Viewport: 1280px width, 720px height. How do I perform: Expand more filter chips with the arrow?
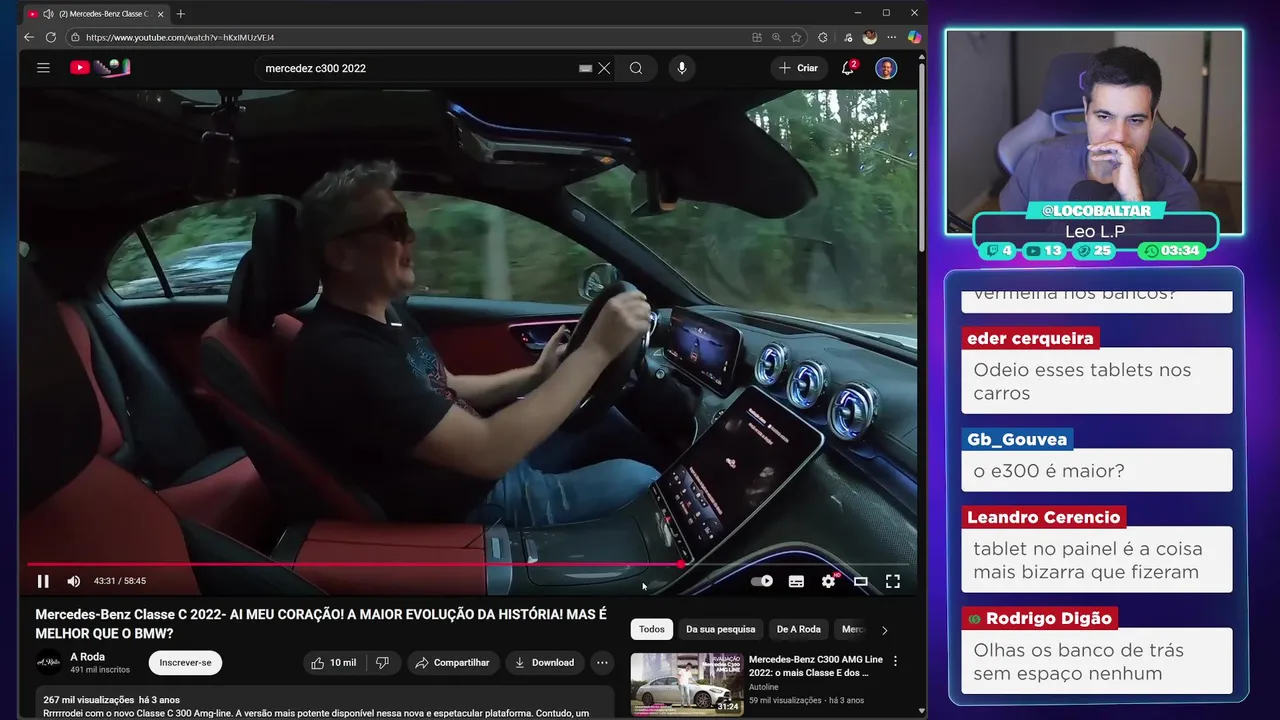pyautogui.click(x=884, y=630)
